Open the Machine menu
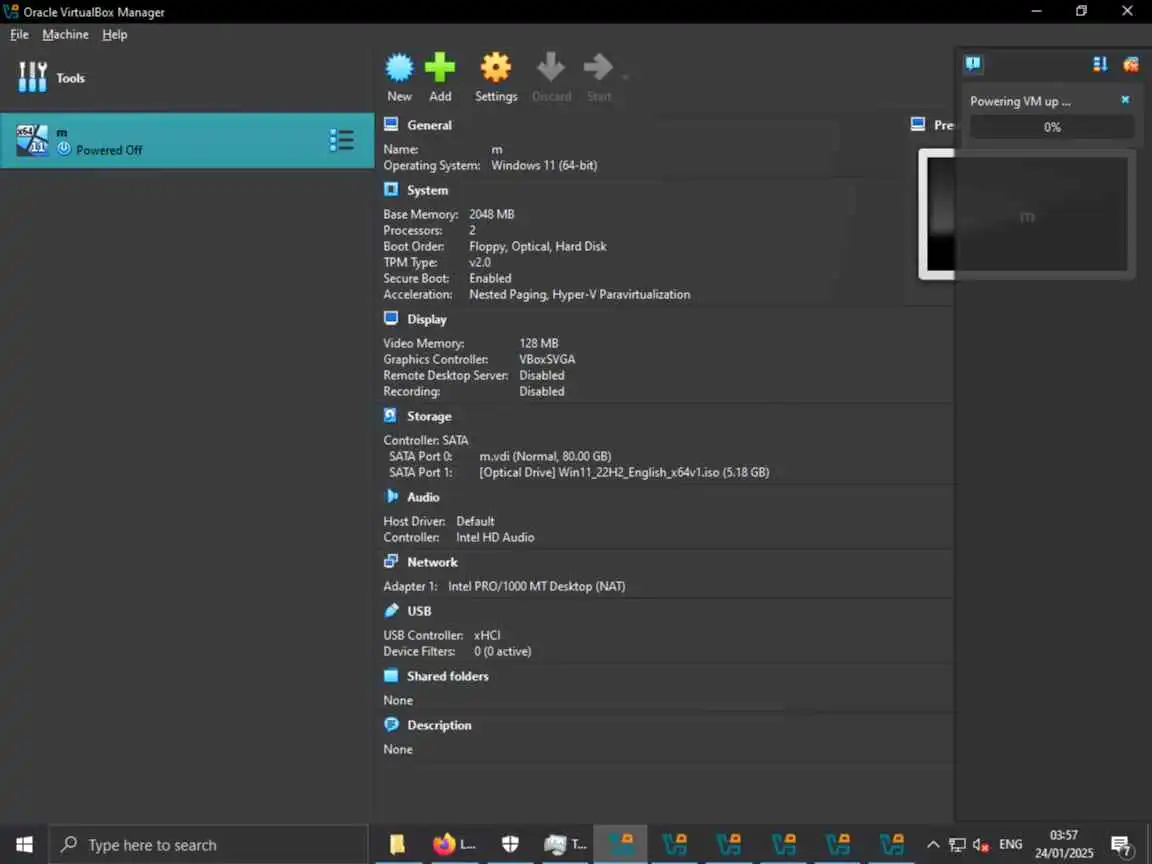1152x864 pixels. [x=65, y=35]
